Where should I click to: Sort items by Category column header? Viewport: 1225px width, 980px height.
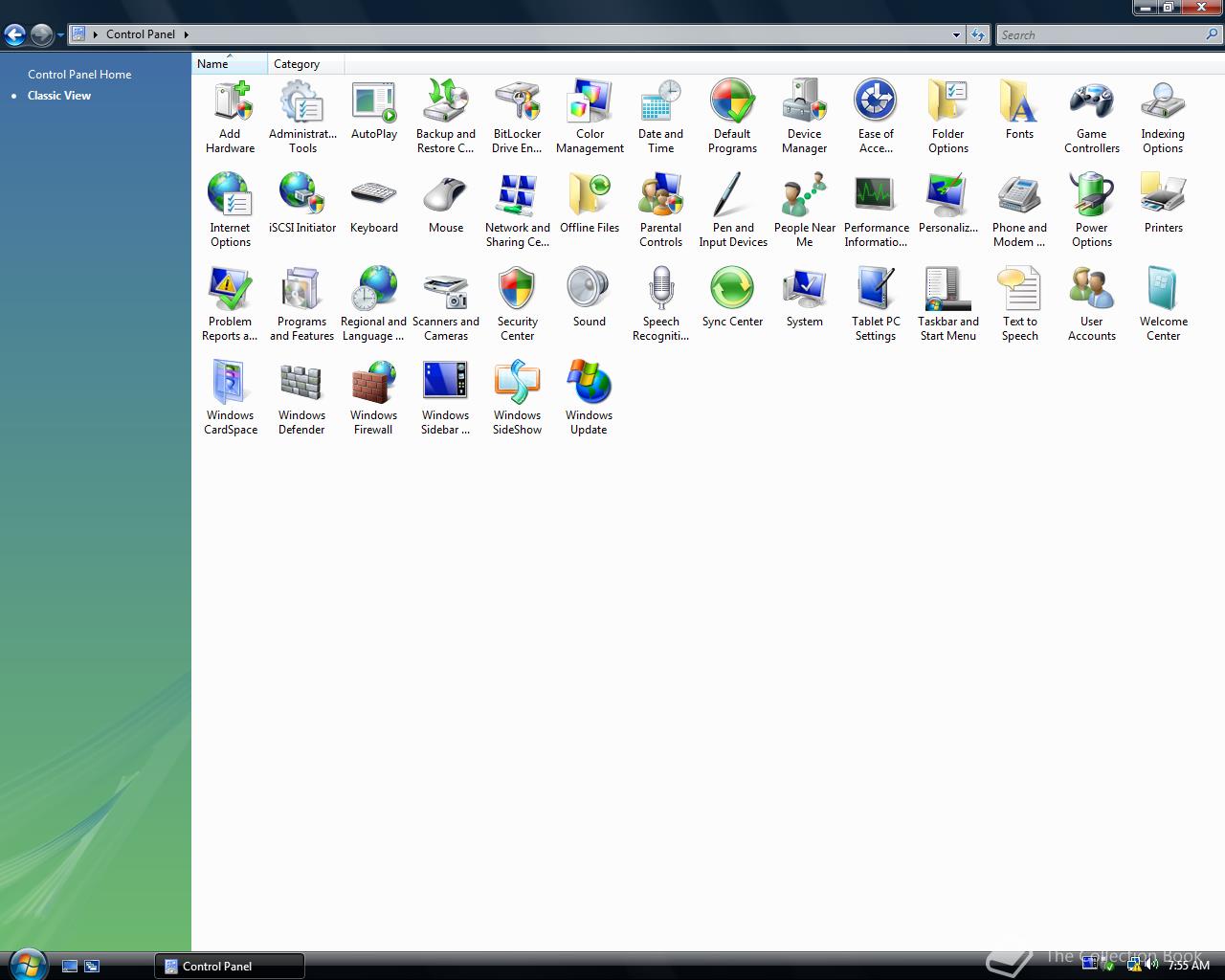pyautogui.click(x=305, y=64)
